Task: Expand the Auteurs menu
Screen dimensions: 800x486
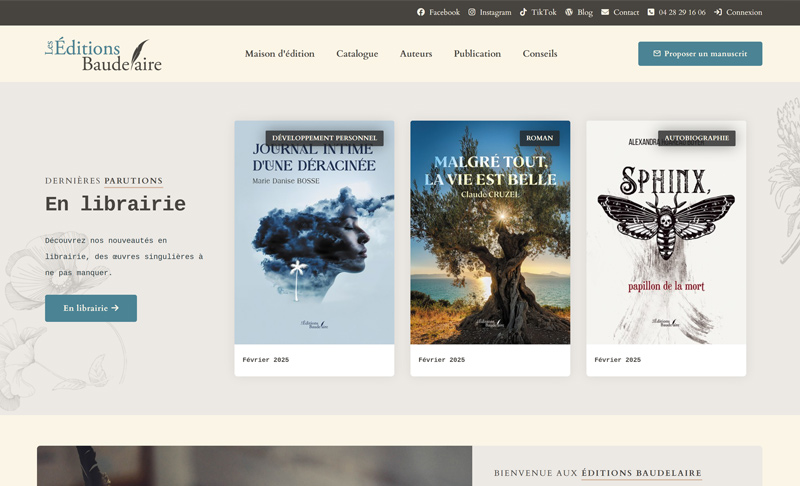Action: click(x=416, y=54)
